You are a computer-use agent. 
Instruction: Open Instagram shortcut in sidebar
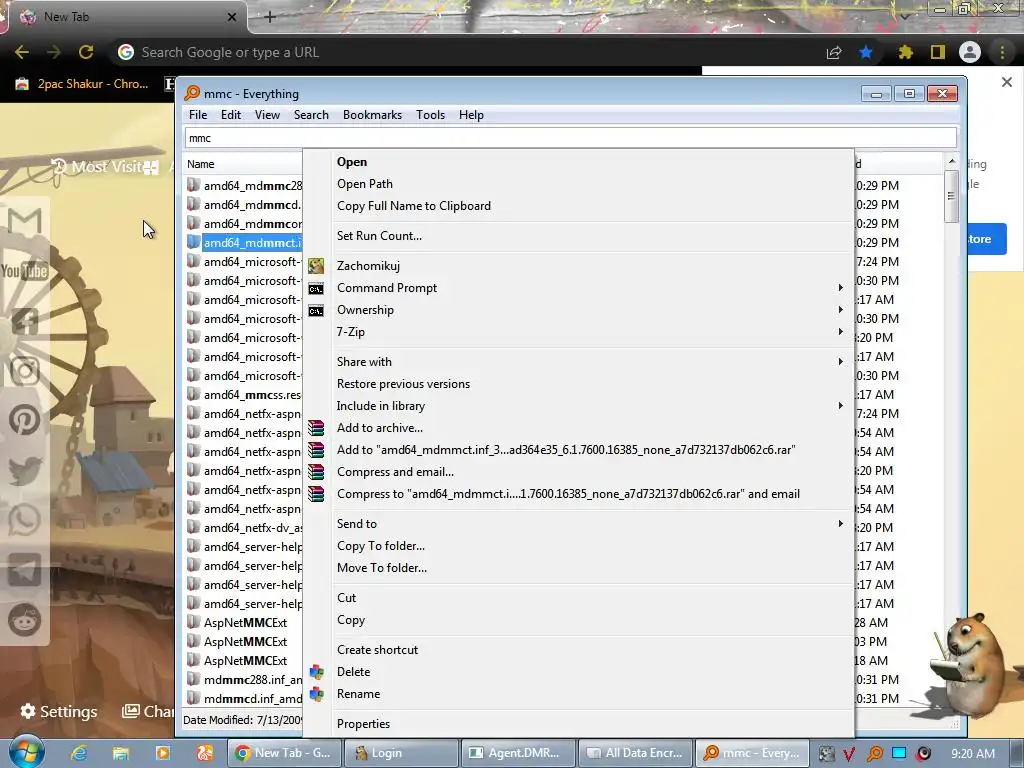tap(25, 370)
